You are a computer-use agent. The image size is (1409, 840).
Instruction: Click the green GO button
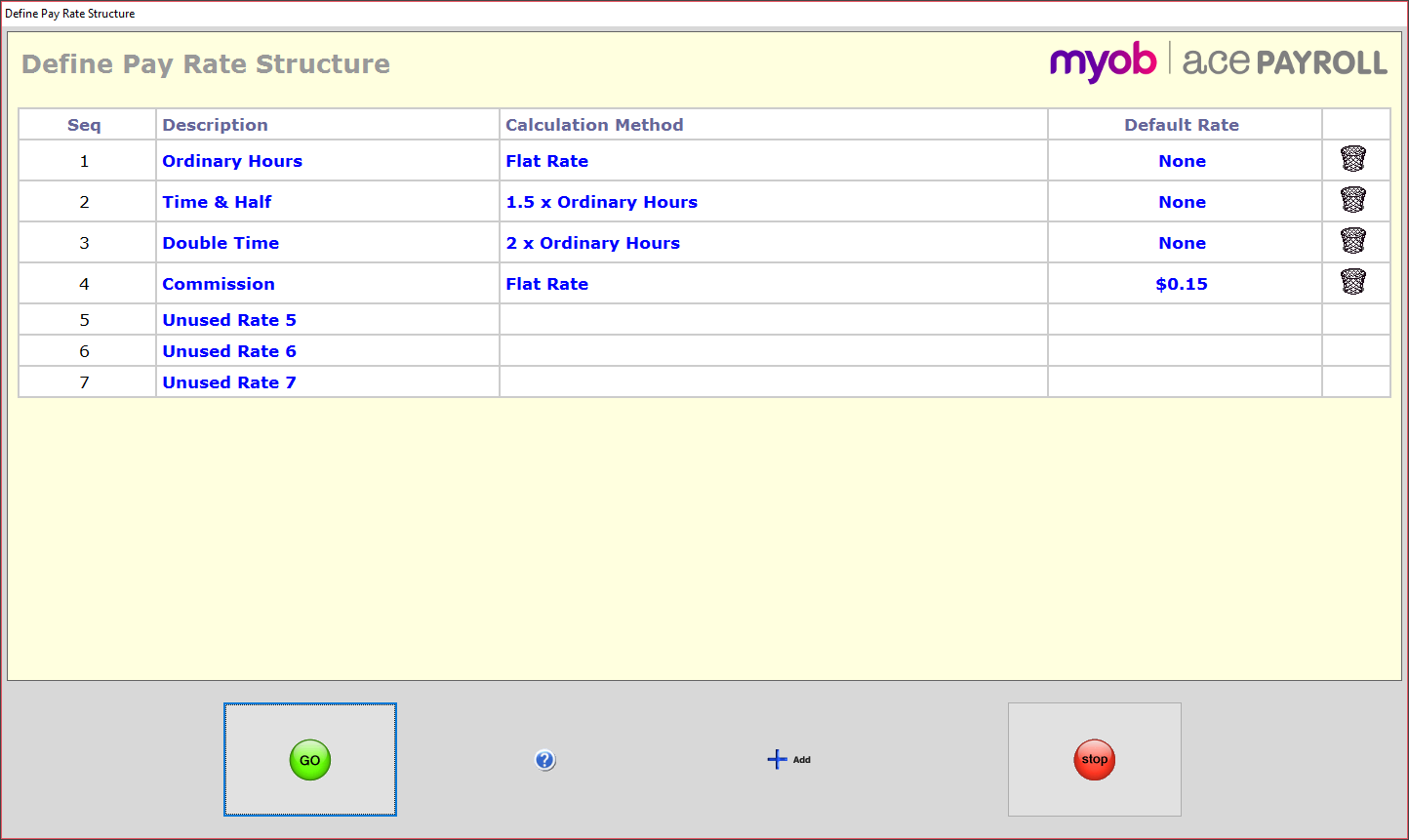pos(309,759)
